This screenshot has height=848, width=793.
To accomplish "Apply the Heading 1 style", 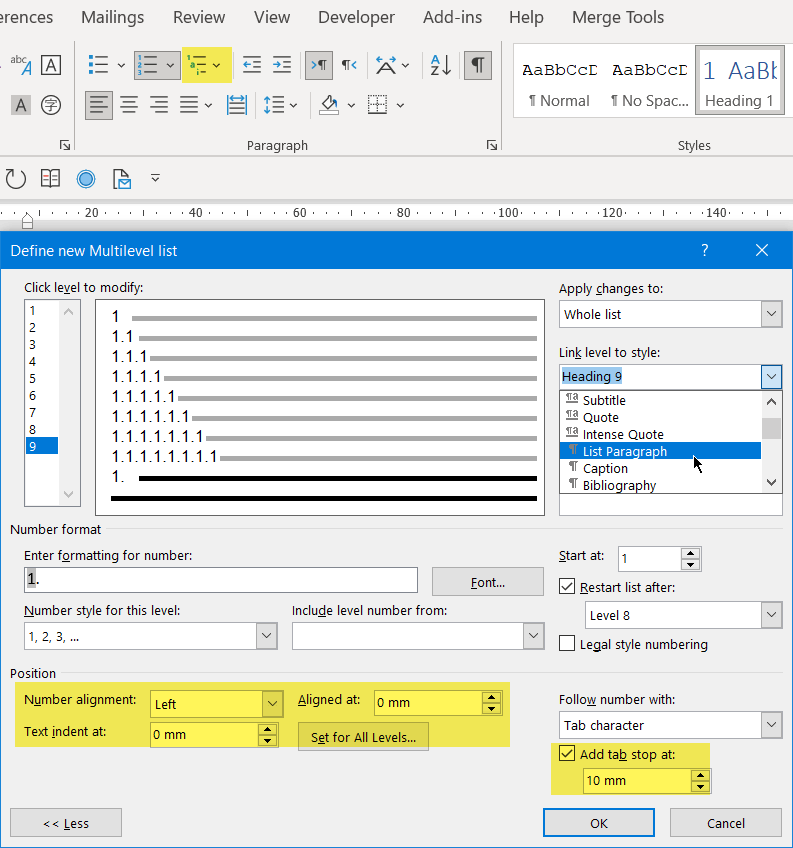I will pyautogui.click(x=739, y=81).
